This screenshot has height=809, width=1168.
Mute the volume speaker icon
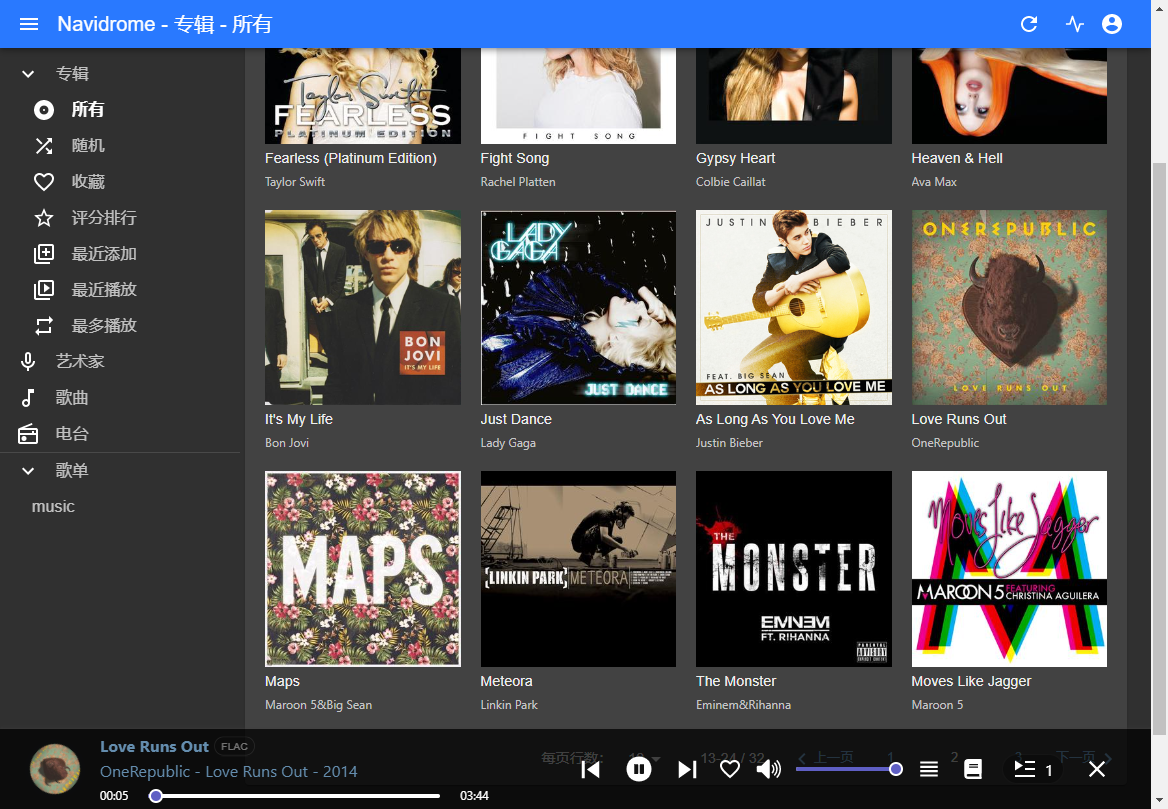coord(769,770)
